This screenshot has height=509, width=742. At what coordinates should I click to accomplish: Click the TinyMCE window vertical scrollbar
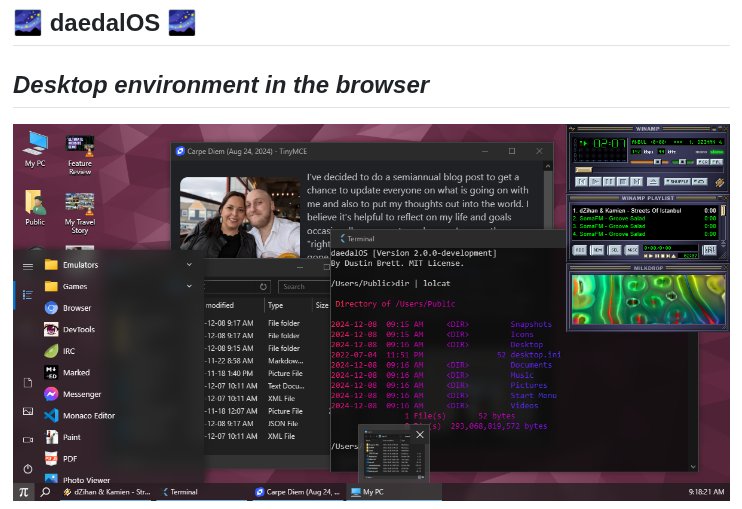point(548,196)
